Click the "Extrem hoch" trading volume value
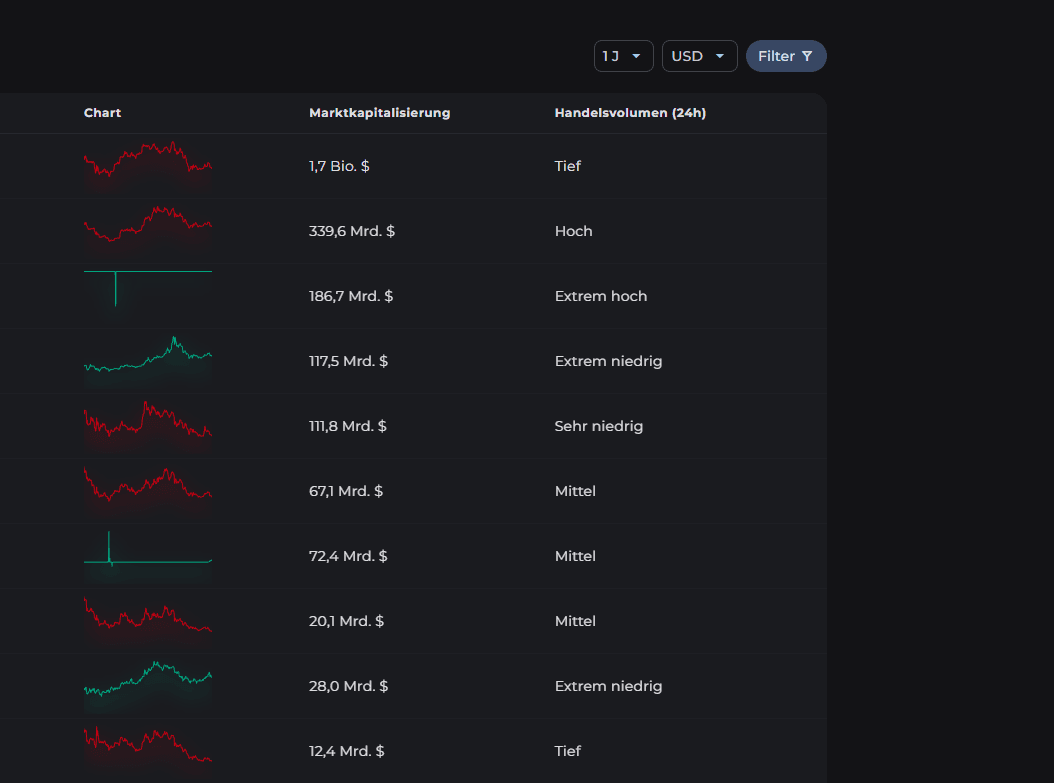 [x=600, y=296]
